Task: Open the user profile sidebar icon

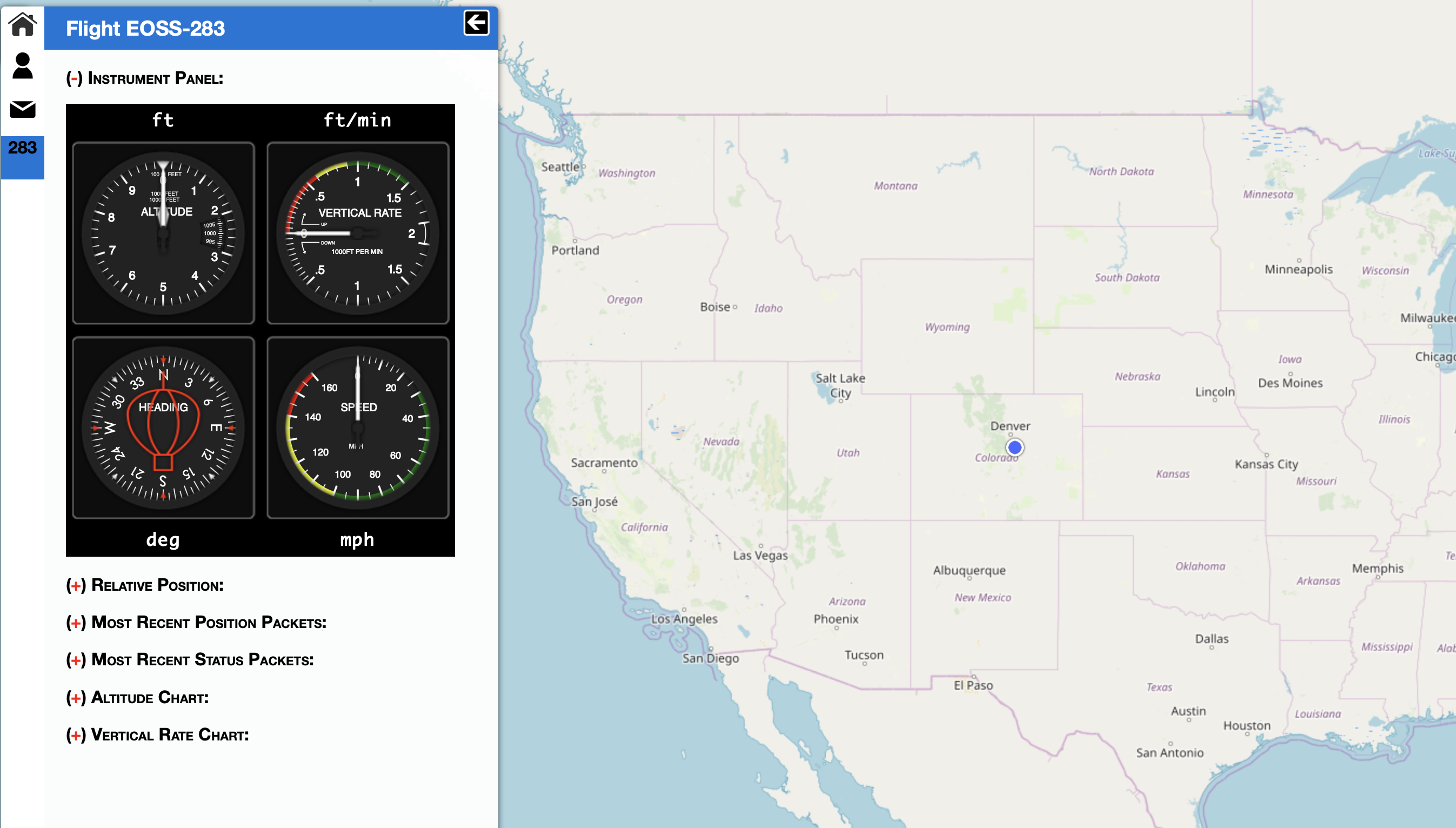Action: pyautogui.click(x=23, y=65)
